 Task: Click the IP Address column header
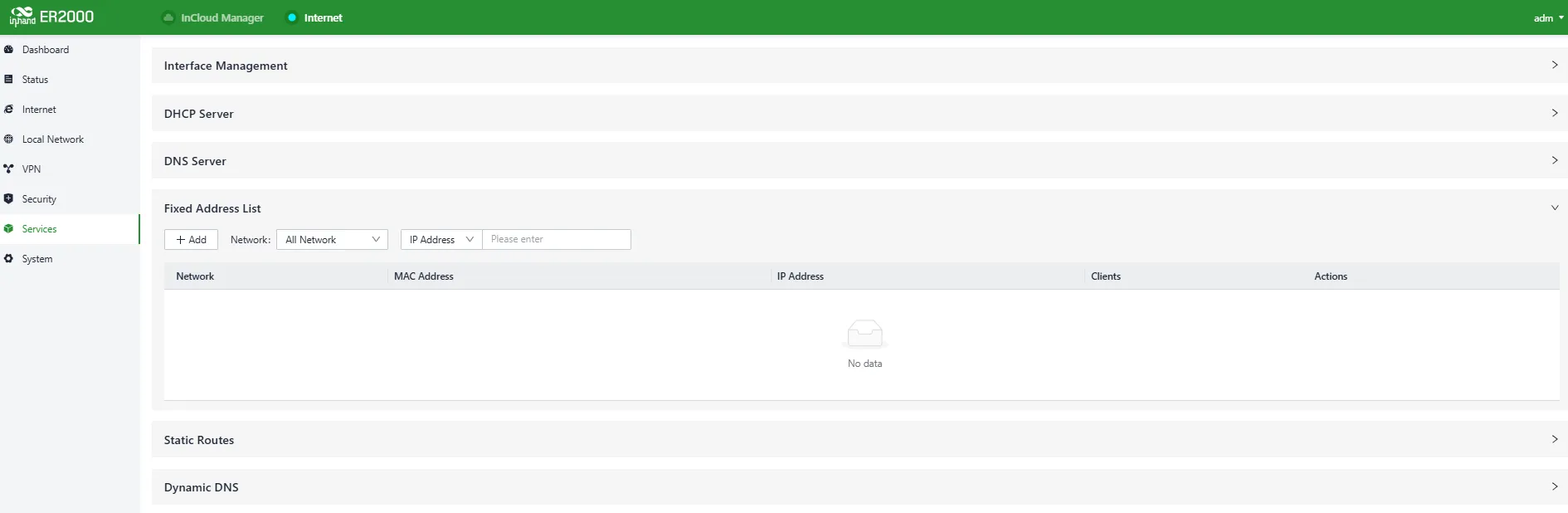(x=801, y=276)
